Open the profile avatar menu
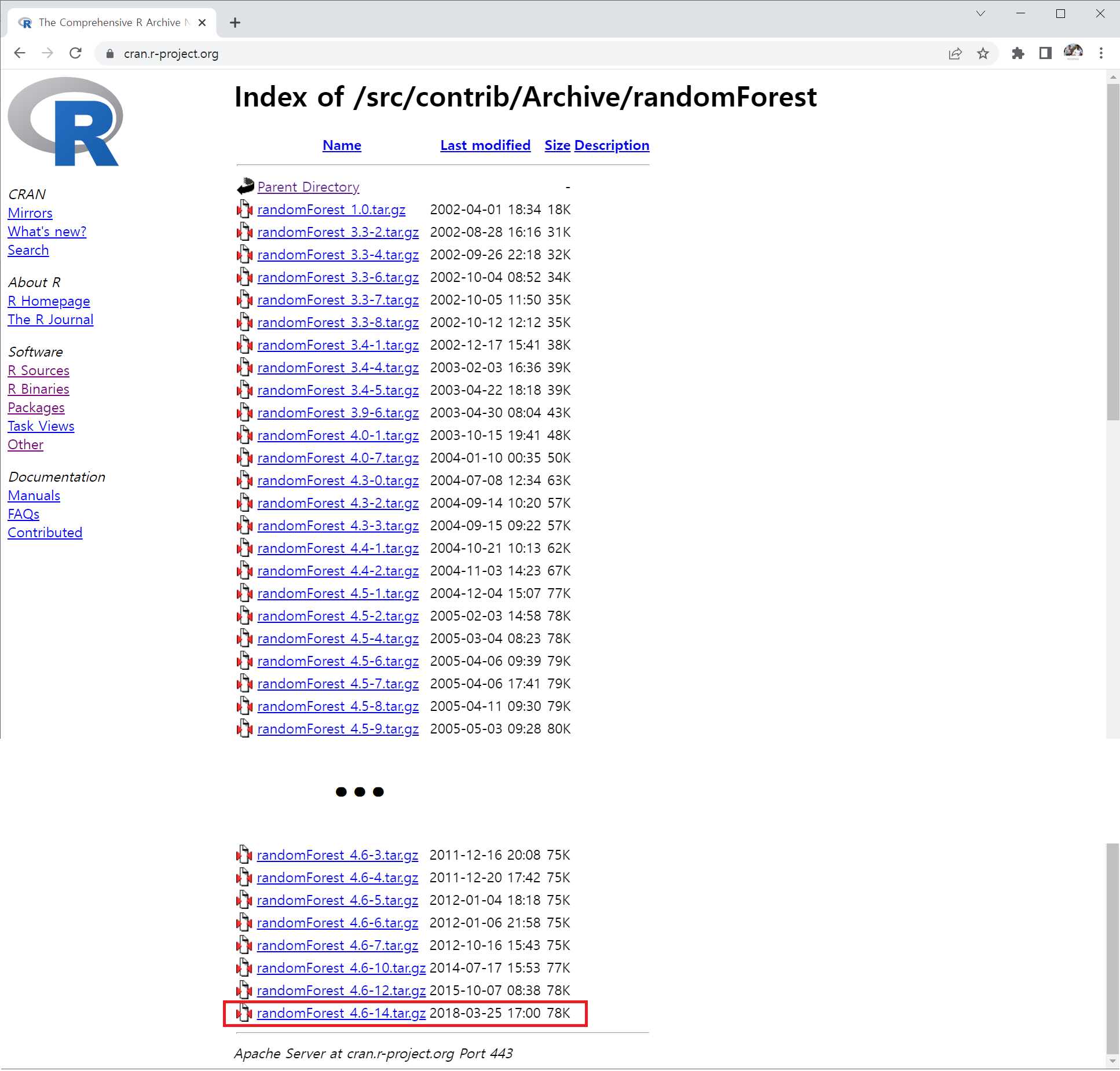The image size is (1120, 1071). coord(1073,53)
